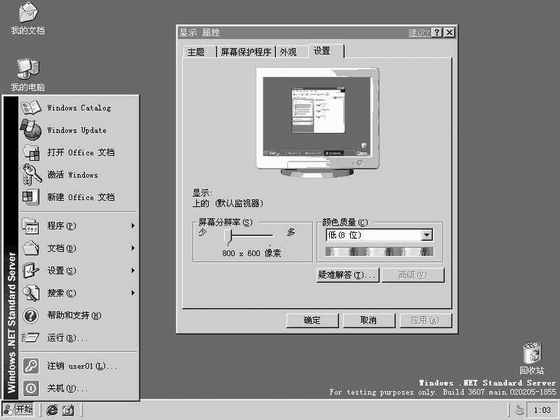Click the color quality spectrum bar
560x420 pixels.
point(379,252)
